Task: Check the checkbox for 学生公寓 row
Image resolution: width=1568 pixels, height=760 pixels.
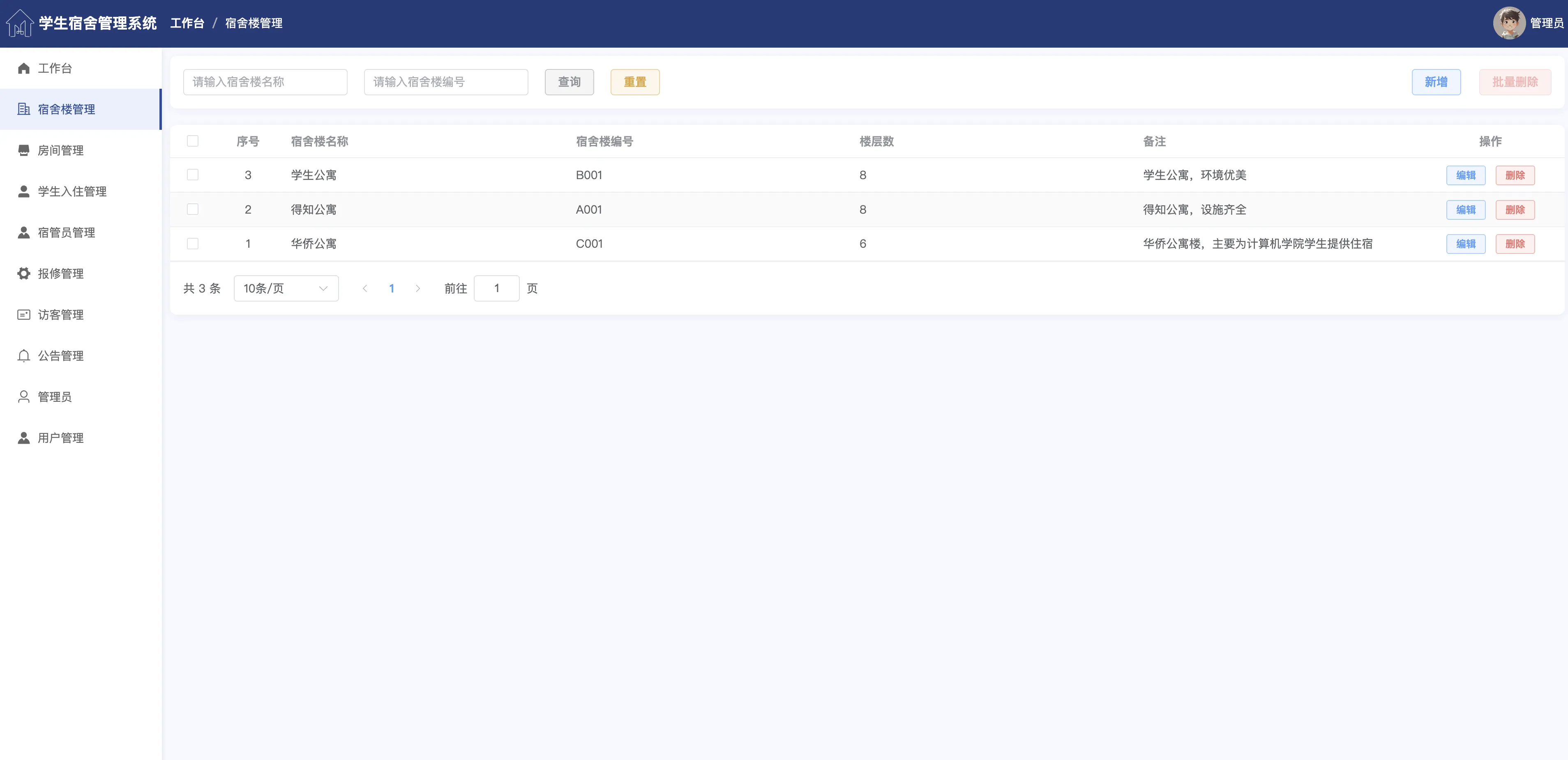Action: coord(193,175)
